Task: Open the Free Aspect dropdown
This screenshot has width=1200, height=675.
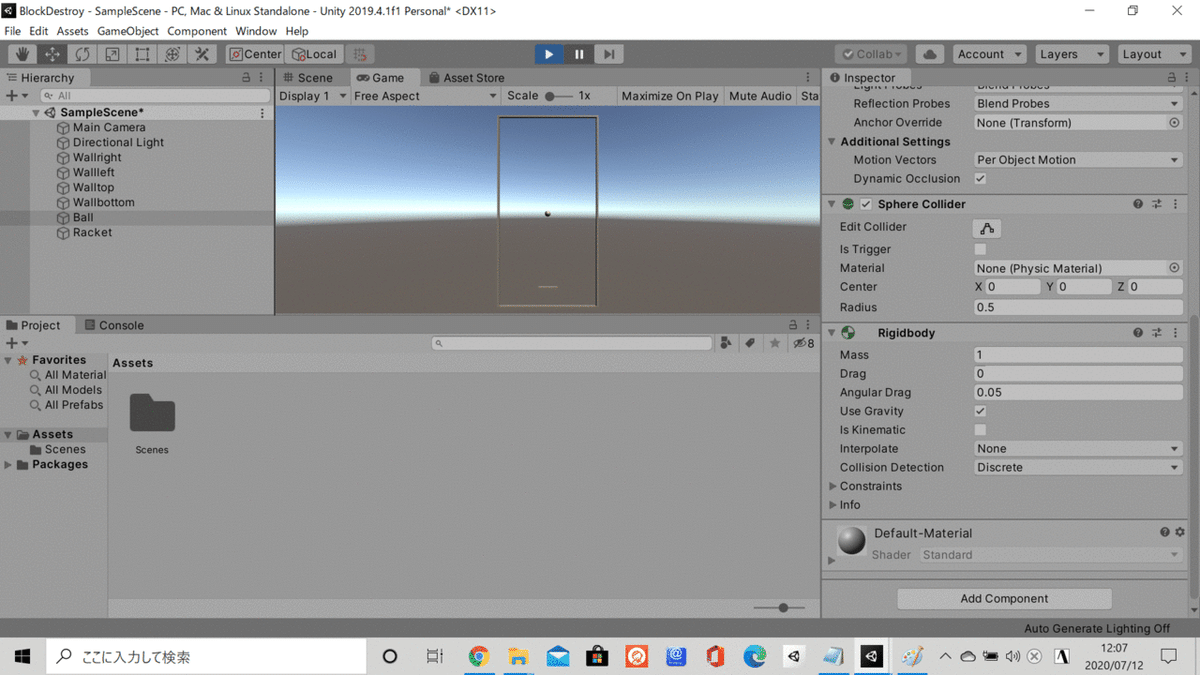Action: [x=425, y=96]
